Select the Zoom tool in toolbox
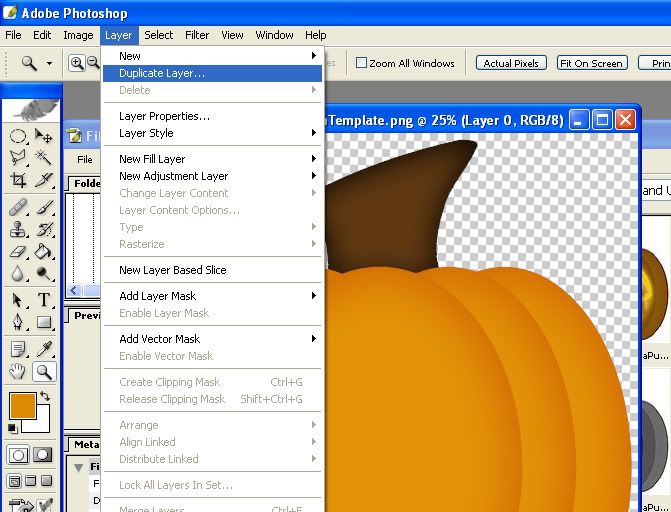The height and width of the screenshot is (512, 671). pyautogui.click(x=44, y=372)
